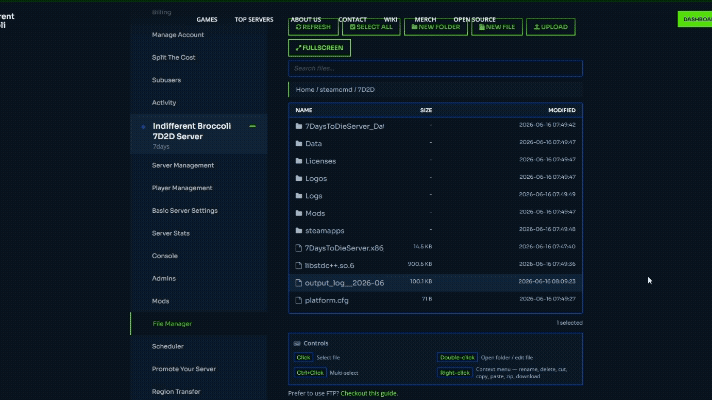Select the platform.cfg file name
The height and width of the screenshot is (400, 712).
(x=326, y=301)
